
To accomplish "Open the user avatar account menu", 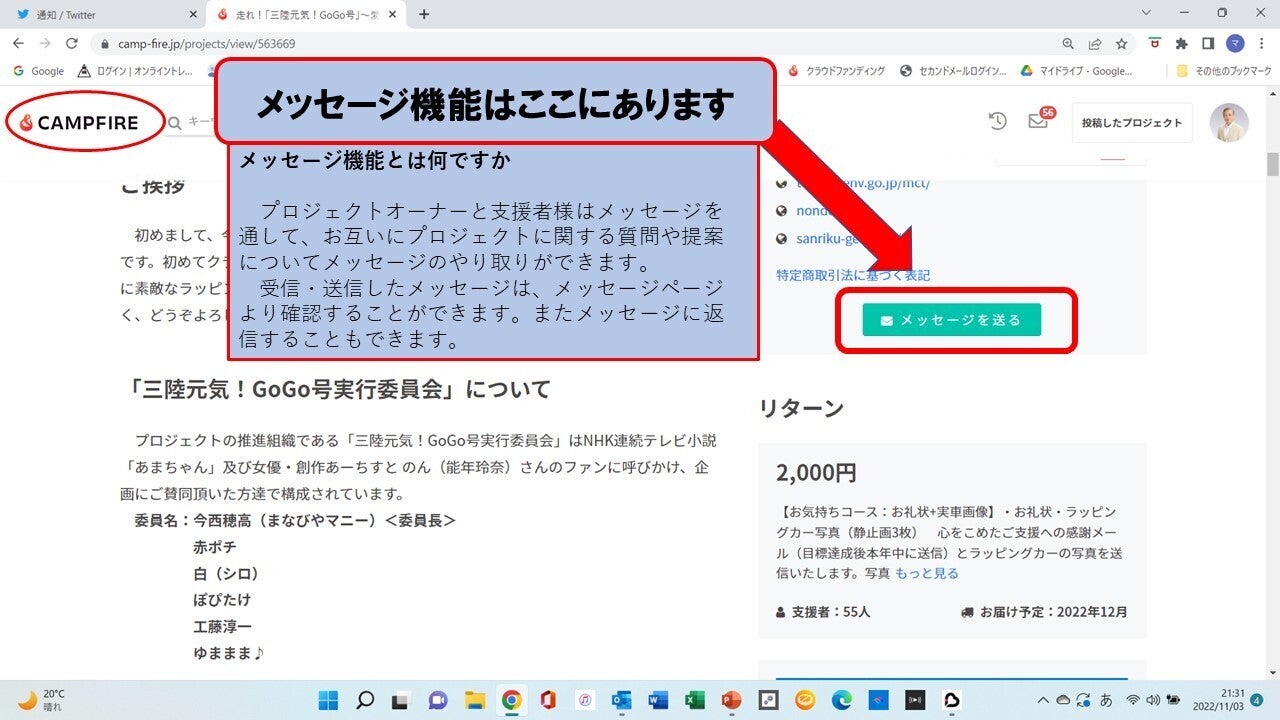I will (1228, 122).
